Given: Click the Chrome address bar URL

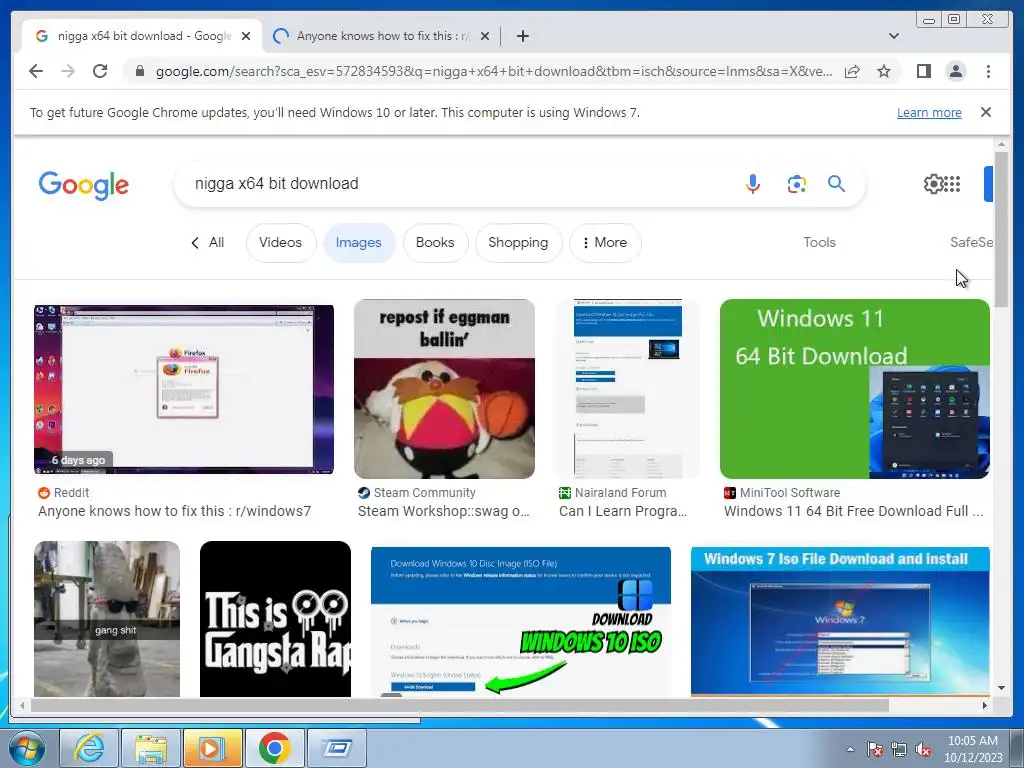Looking at the screenshot, I should click(x=493, y=71).
